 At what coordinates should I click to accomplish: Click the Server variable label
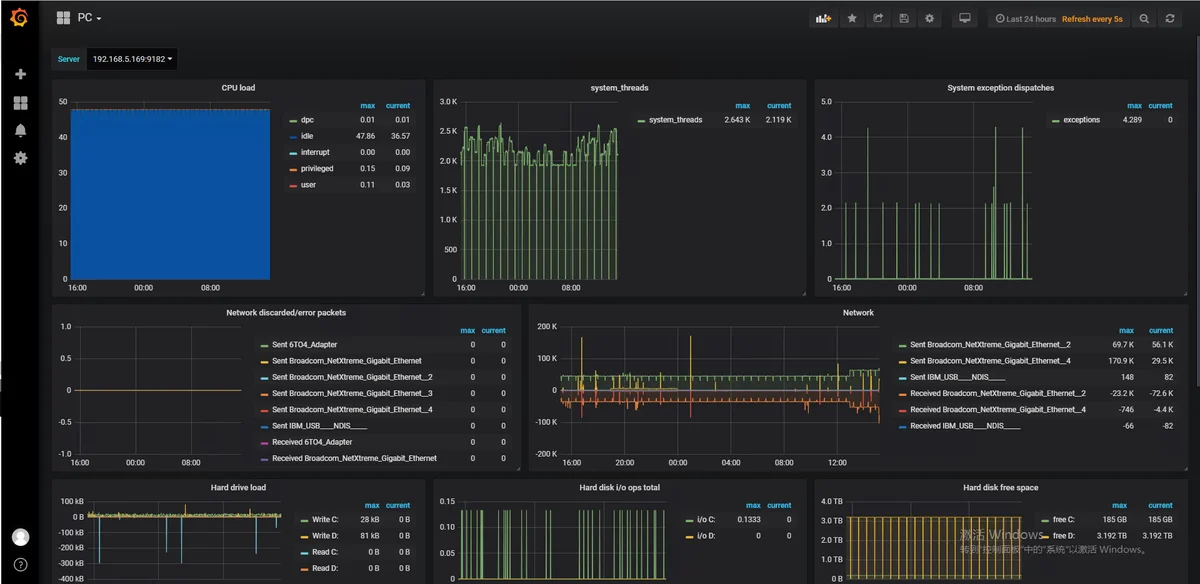[68, 59]
